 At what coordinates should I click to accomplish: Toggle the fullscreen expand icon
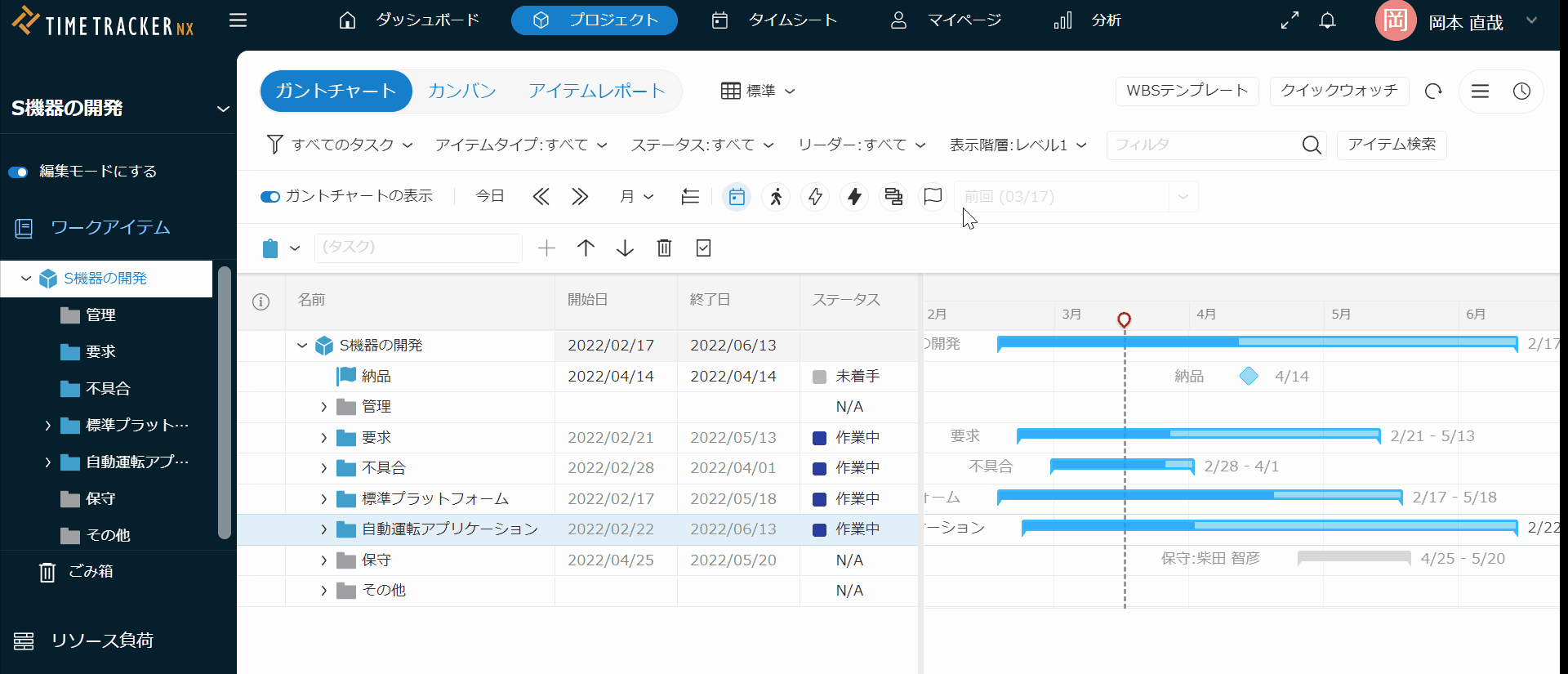point(1290,20)
